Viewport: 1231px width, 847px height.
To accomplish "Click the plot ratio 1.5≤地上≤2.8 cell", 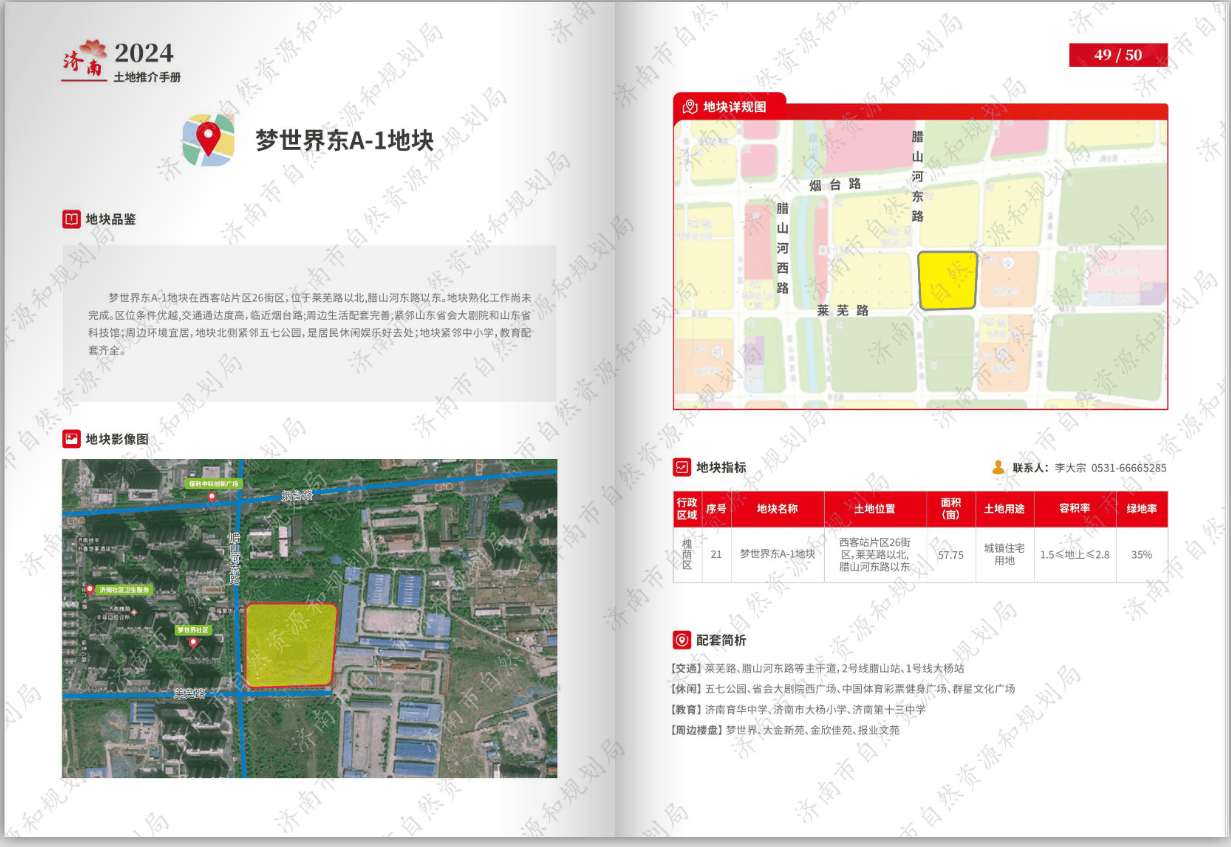I will pos(1075,554).
